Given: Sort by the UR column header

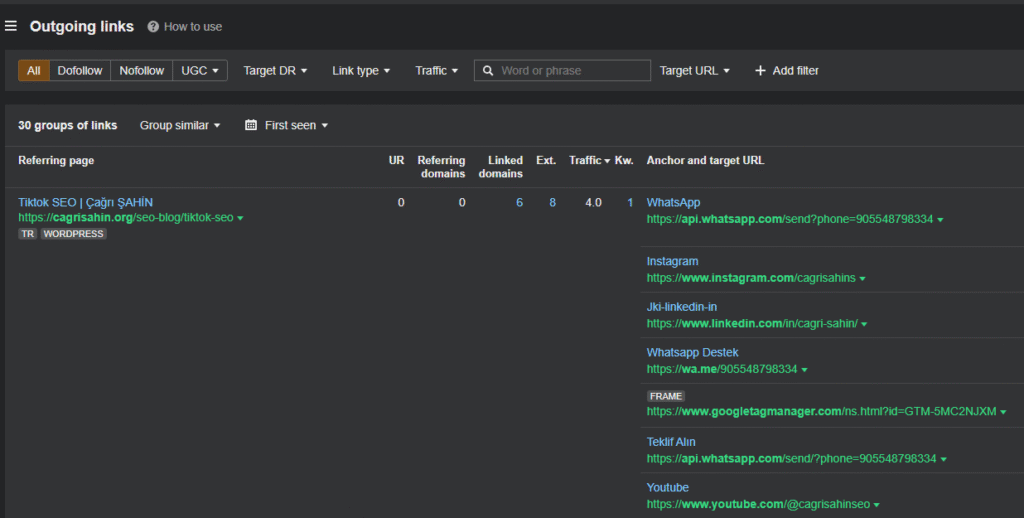Looking at the screenshot, I should tap(396, 160).
